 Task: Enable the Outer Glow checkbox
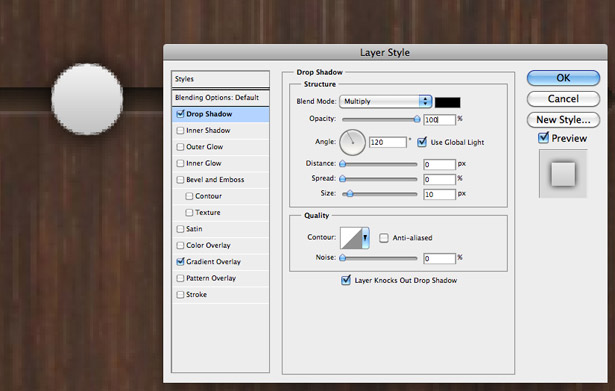[x=180, y=147]
